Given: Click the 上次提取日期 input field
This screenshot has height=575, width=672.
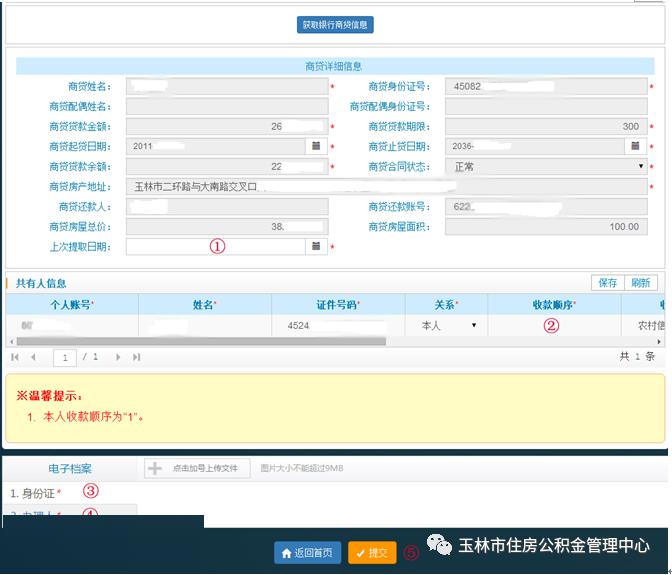Looking at the screenshot, I should coord(216,247).
